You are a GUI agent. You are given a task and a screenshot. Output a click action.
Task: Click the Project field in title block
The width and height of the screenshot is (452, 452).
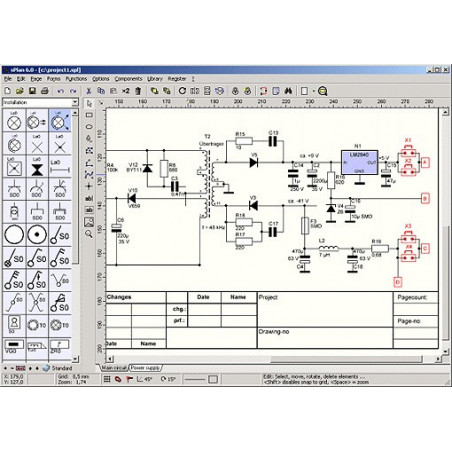point(325,309)
